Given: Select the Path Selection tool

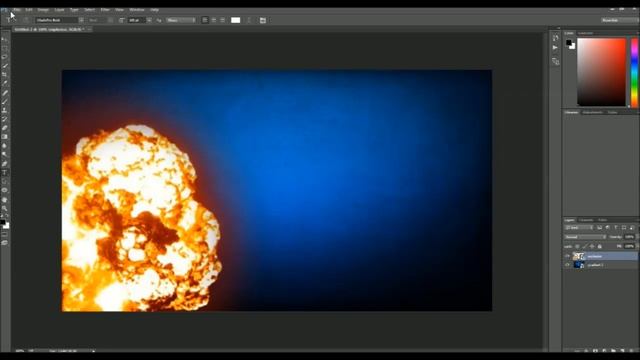Looking at the screenshot, I should point(5,181).
